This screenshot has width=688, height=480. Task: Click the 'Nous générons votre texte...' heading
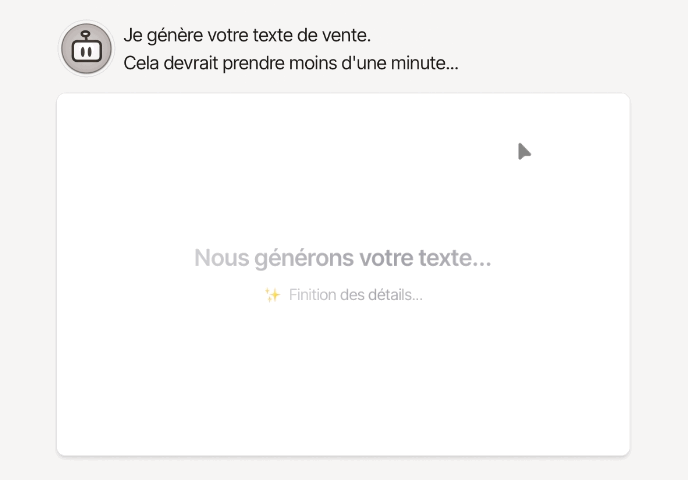[x=343, y=258]
